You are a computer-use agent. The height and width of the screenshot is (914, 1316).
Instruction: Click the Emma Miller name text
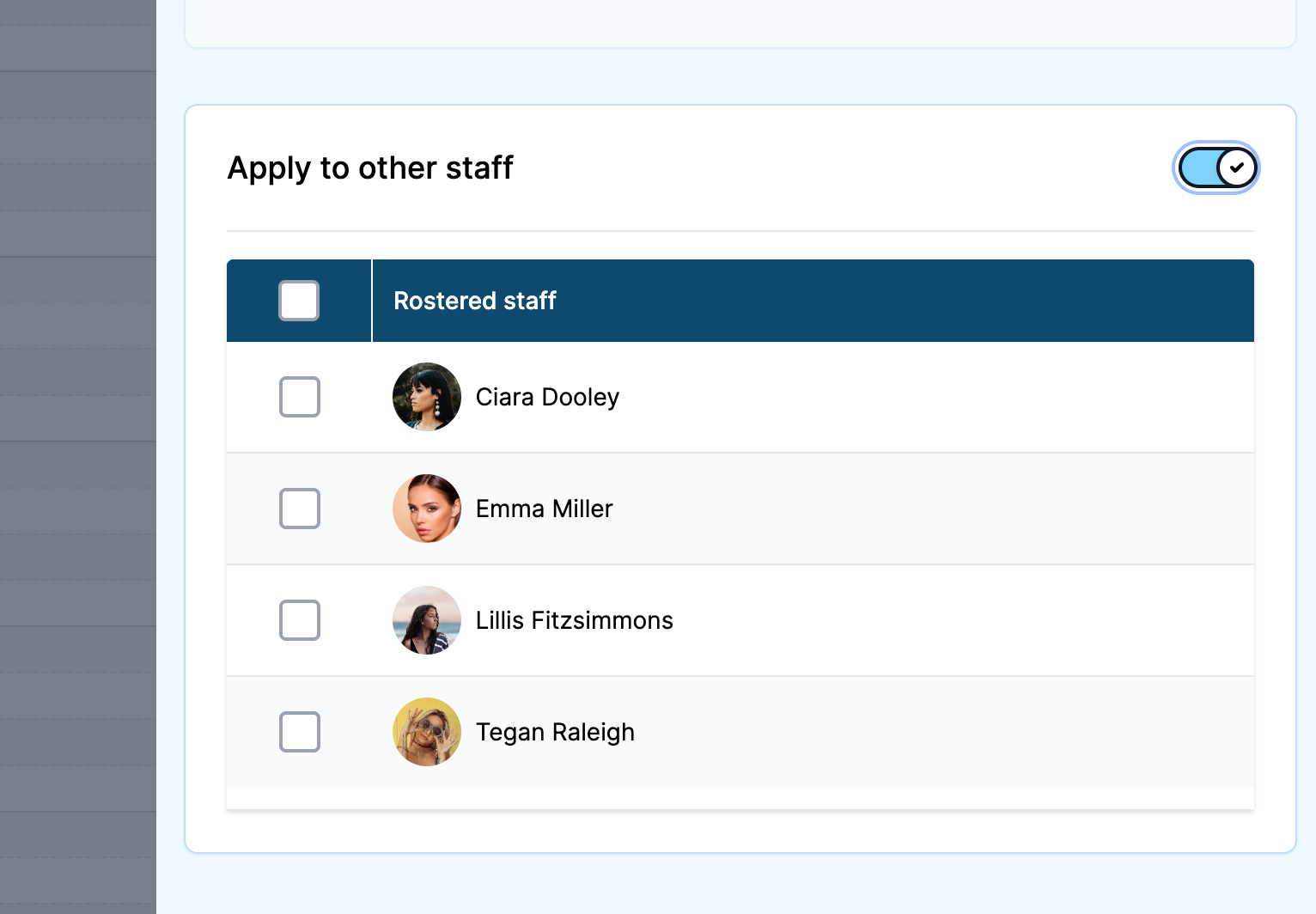pos(544,509)
